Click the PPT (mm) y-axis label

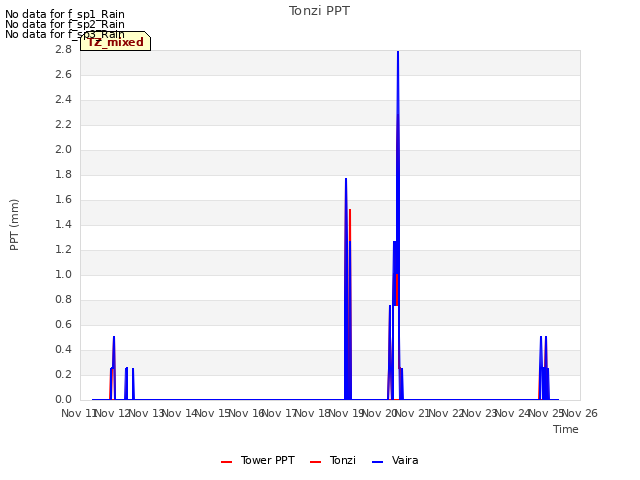[14, 225]
